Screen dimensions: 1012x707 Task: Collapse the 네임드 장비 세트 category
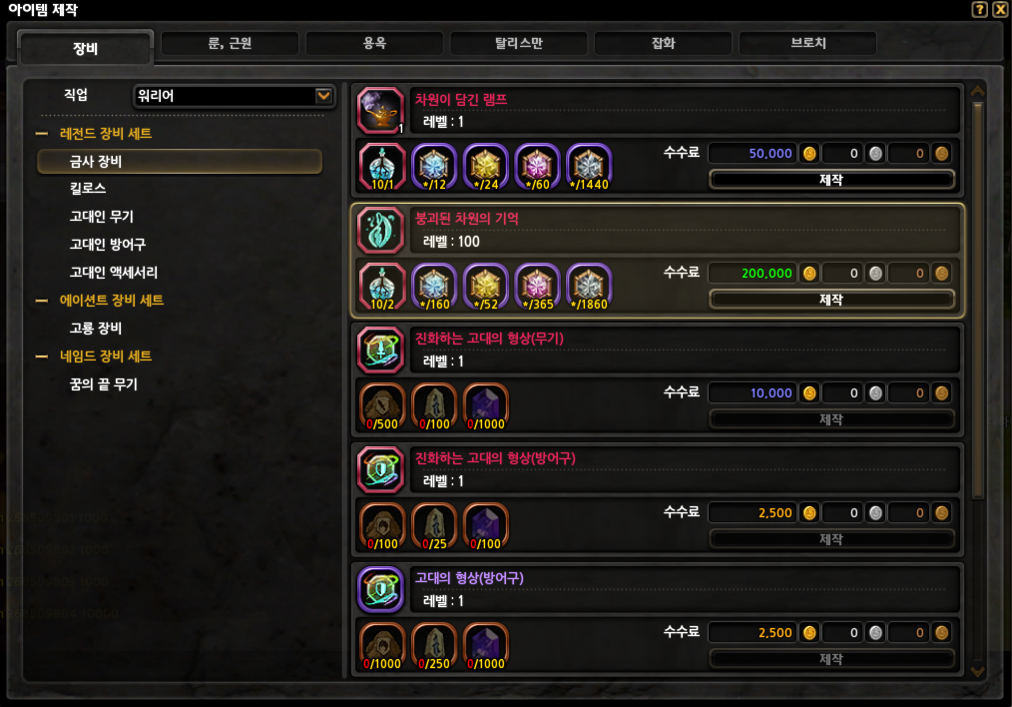coord(42,356)
